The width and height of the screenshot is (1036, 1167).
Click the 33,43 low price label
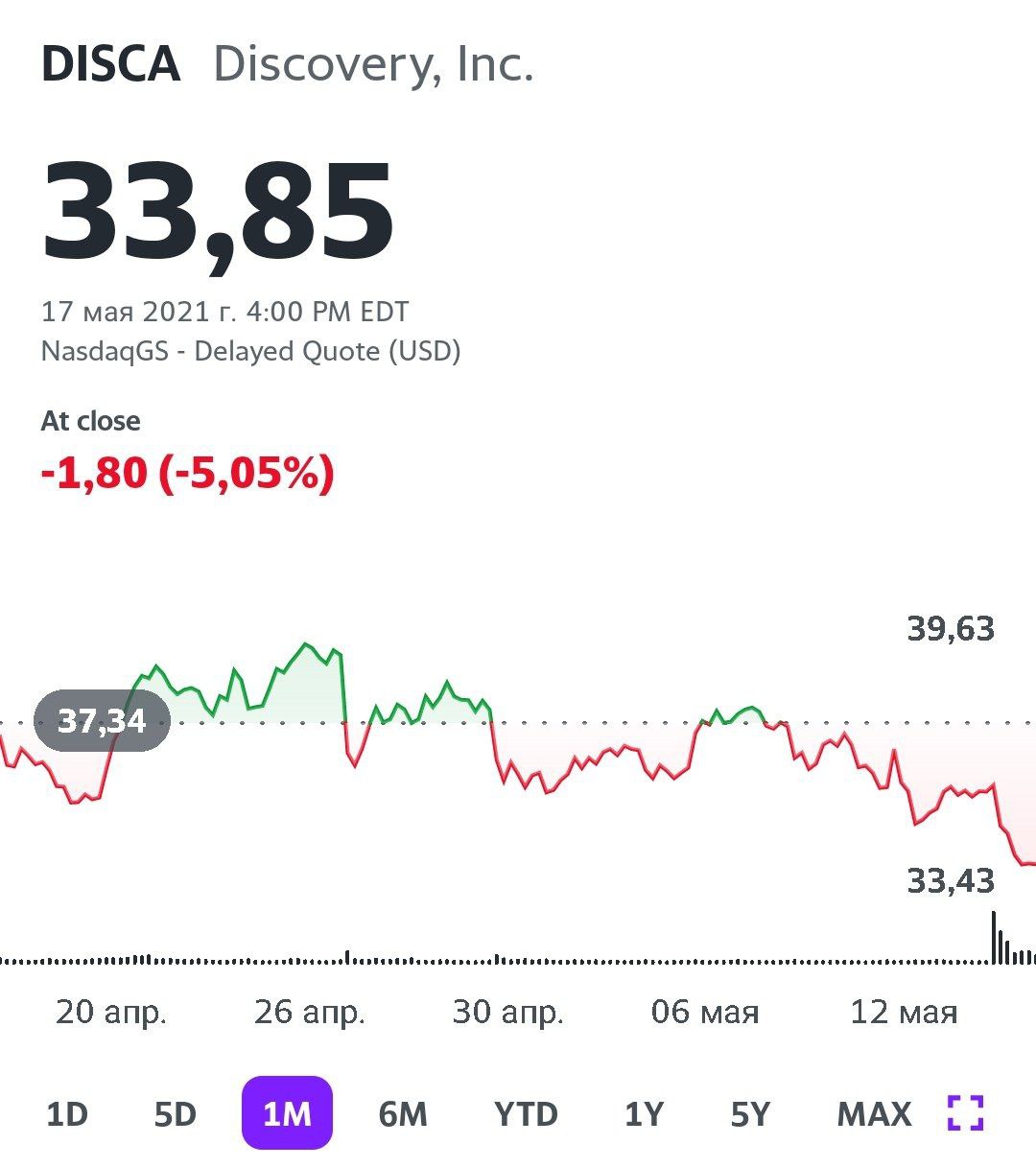click(x=951, y=880)
